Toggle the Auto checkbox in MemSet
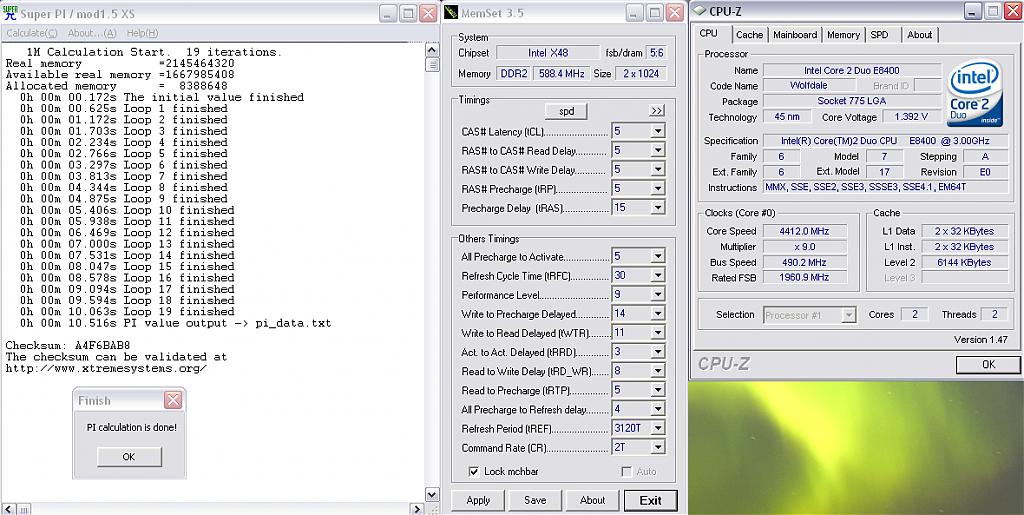 tap(626, 471)
